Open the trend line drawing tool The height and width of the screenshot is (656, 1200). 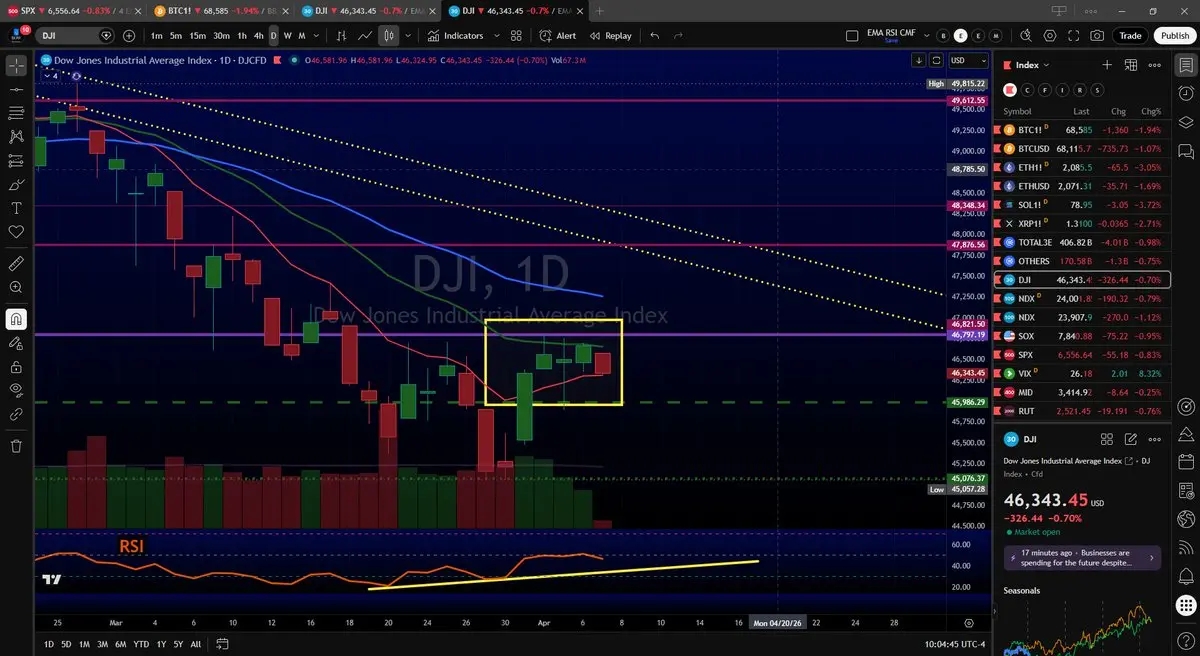(16, 90)
